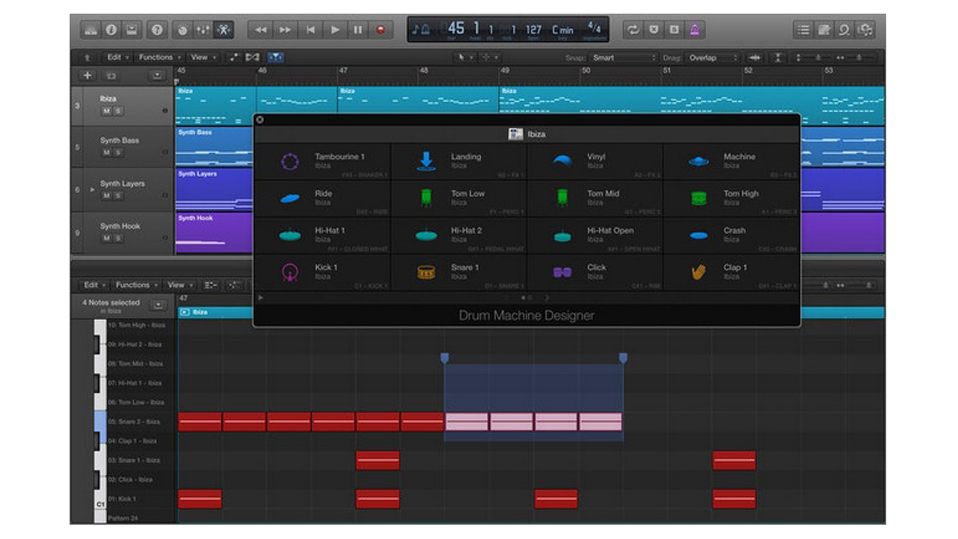Select the Snare 1 drum pad
Viewport: 958px width, 539px height.
[459, 272]
